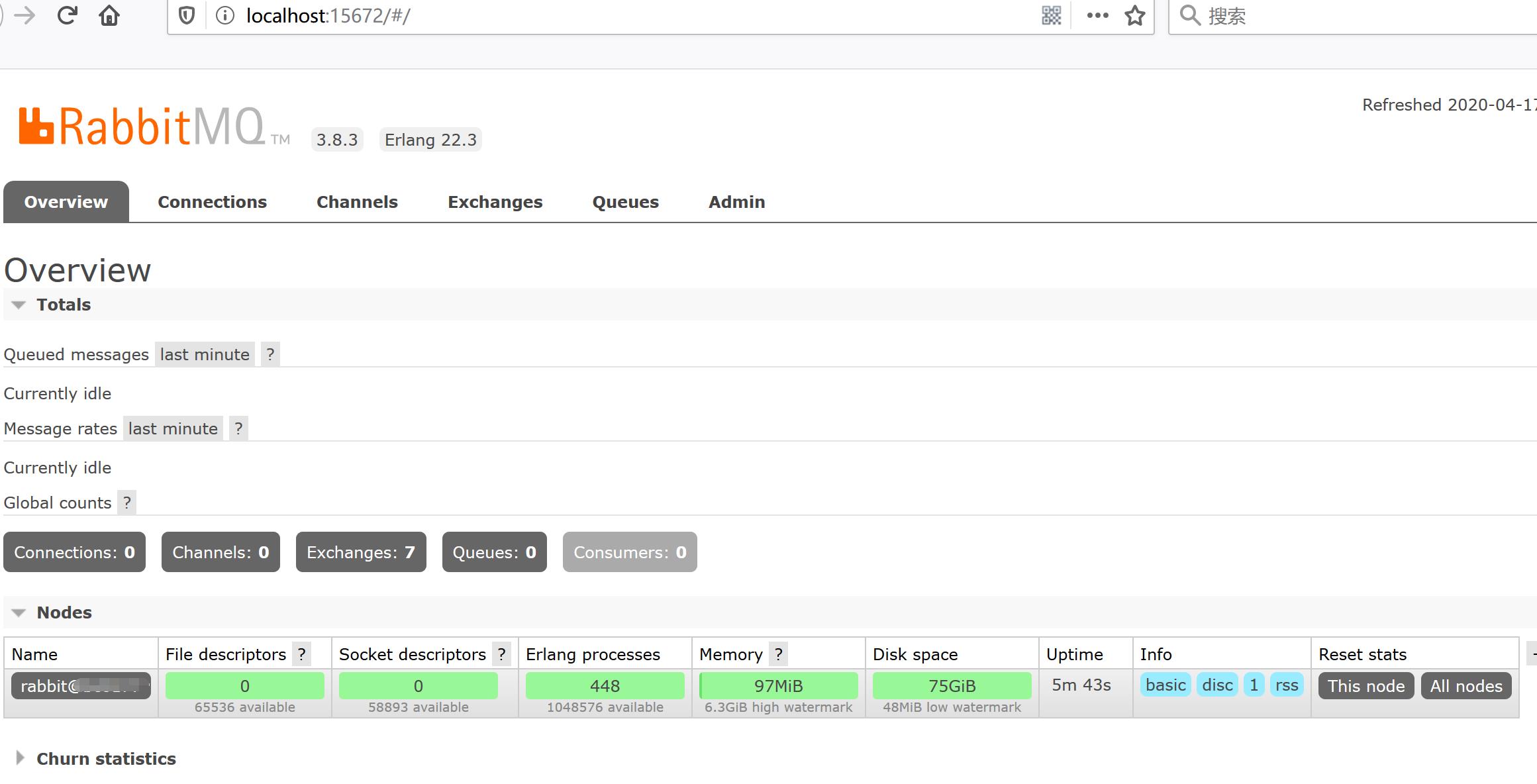Image resolution: width=1537 pixels, height=784 pixels.
Task: Show help for Socket descriptors column
Action: pos(502,654)
